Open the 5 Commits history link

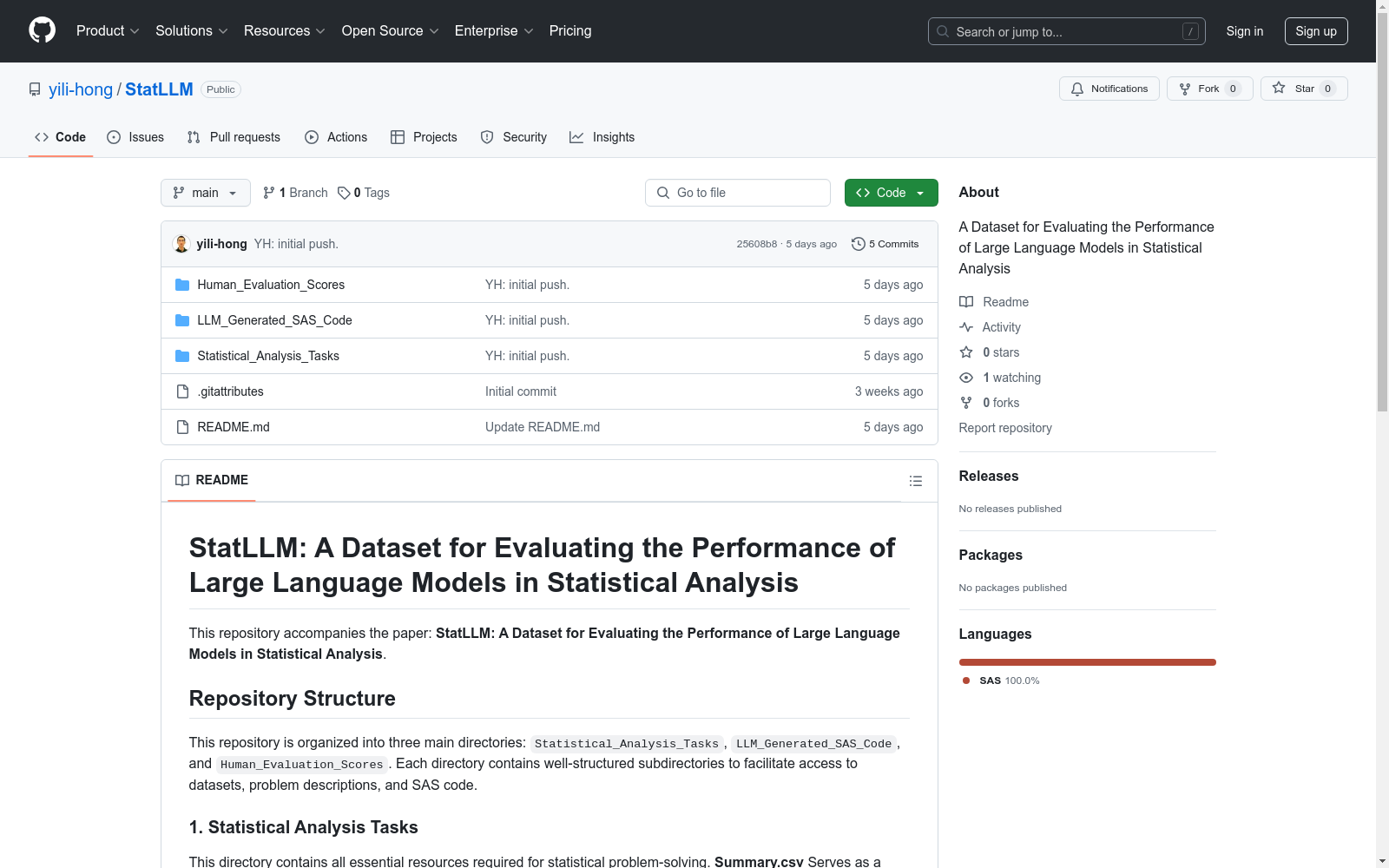click(885, 244)
